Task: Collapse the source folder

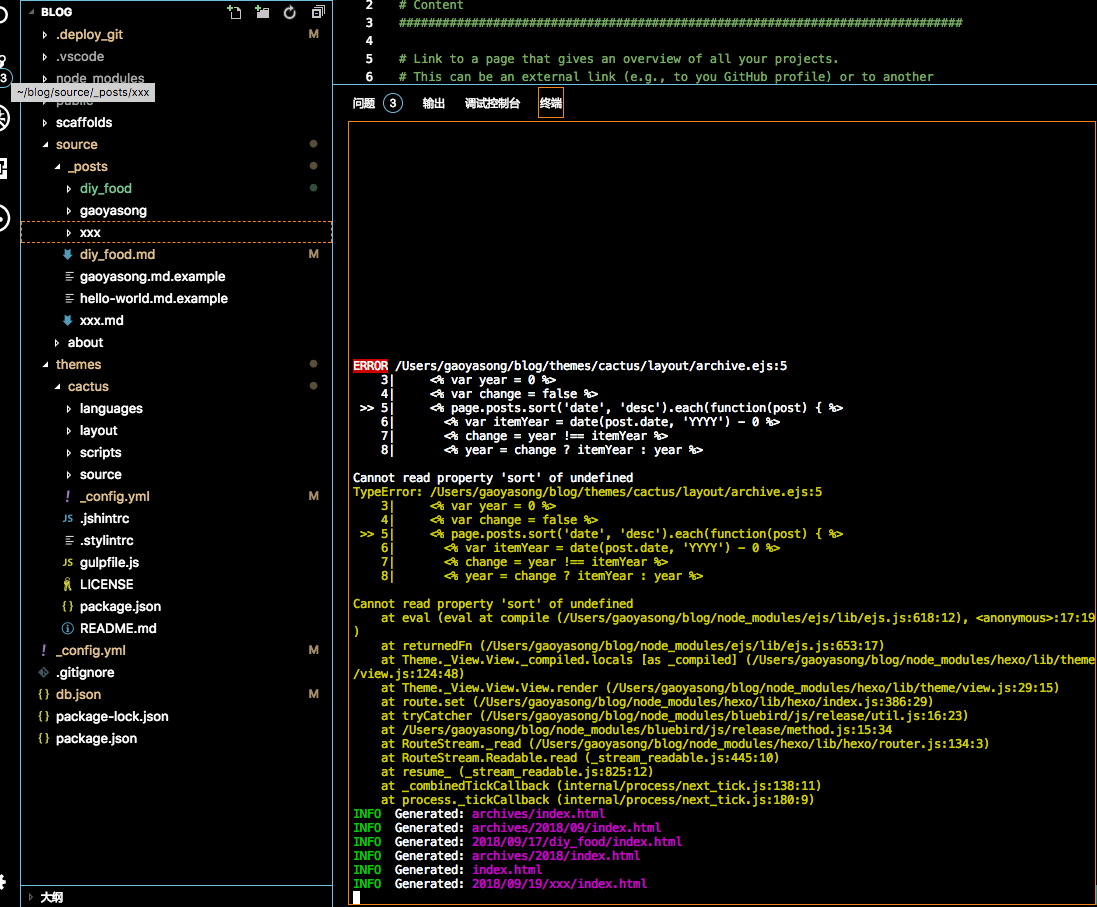Action: (45, 145)
